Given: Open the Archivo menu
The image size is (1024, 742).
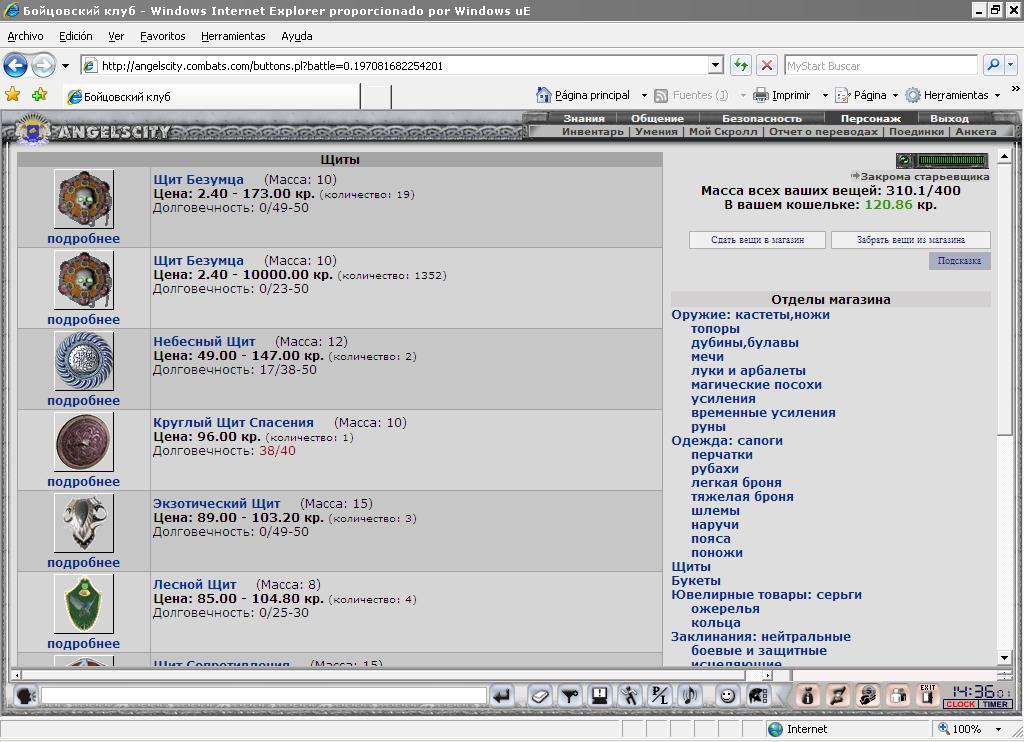Looking at the screenshot, I should 25,37.
